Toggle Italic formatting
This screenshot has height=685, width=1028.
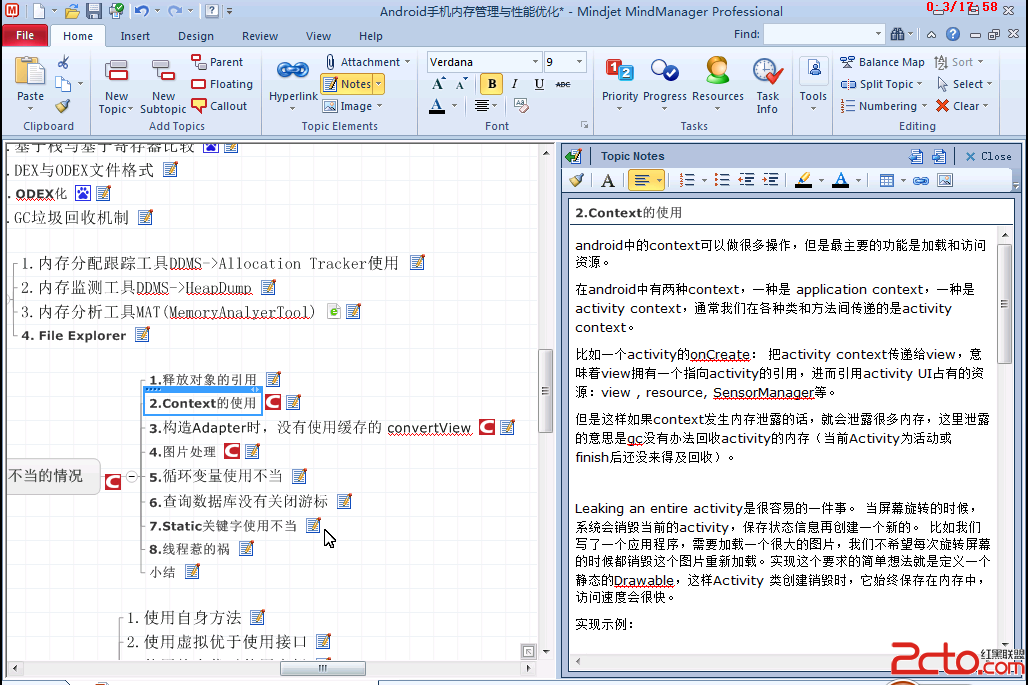pyautogui.click(x=515, y=84)
